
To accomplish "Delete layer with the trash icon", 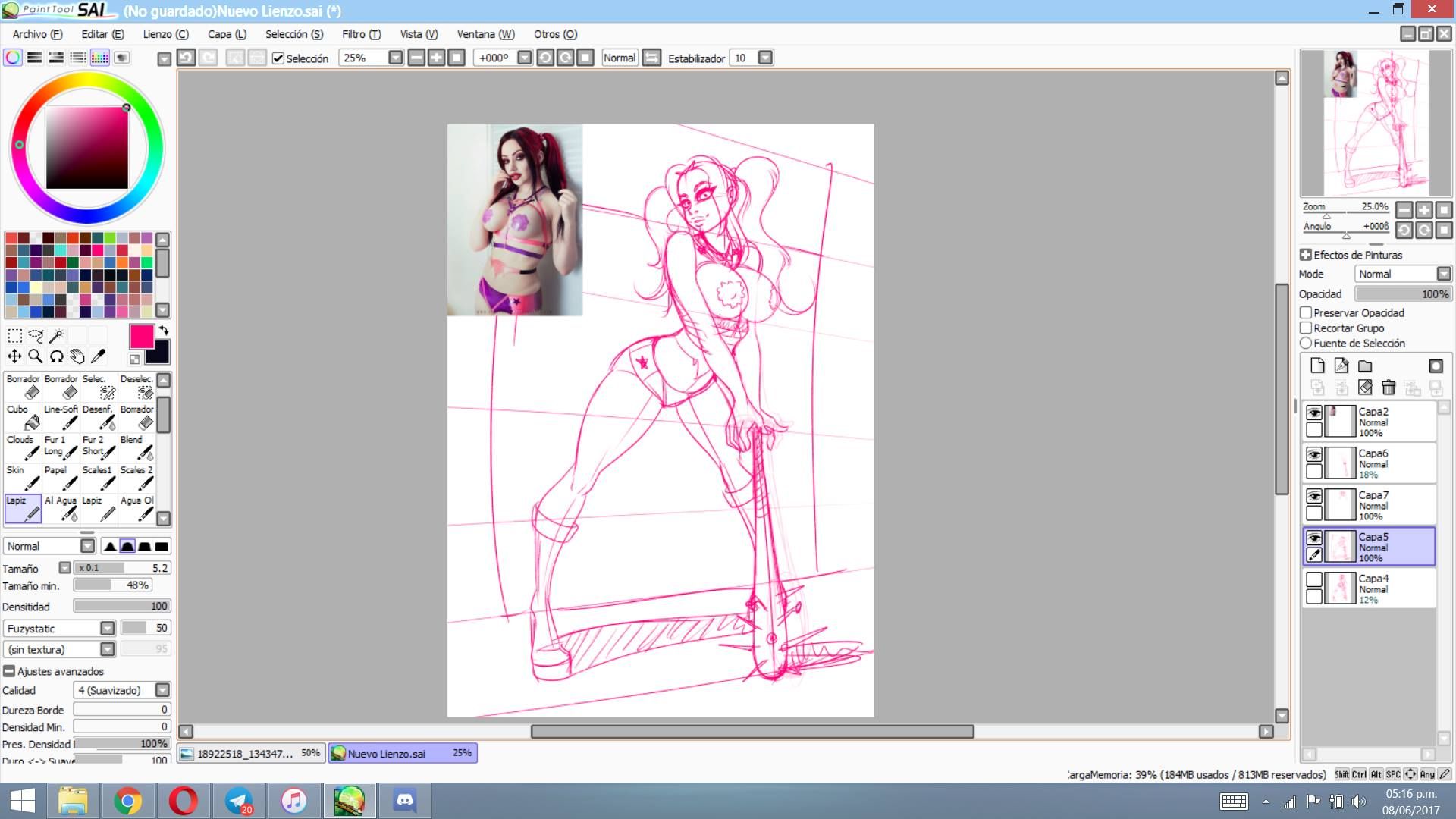I will (1389, 388).
